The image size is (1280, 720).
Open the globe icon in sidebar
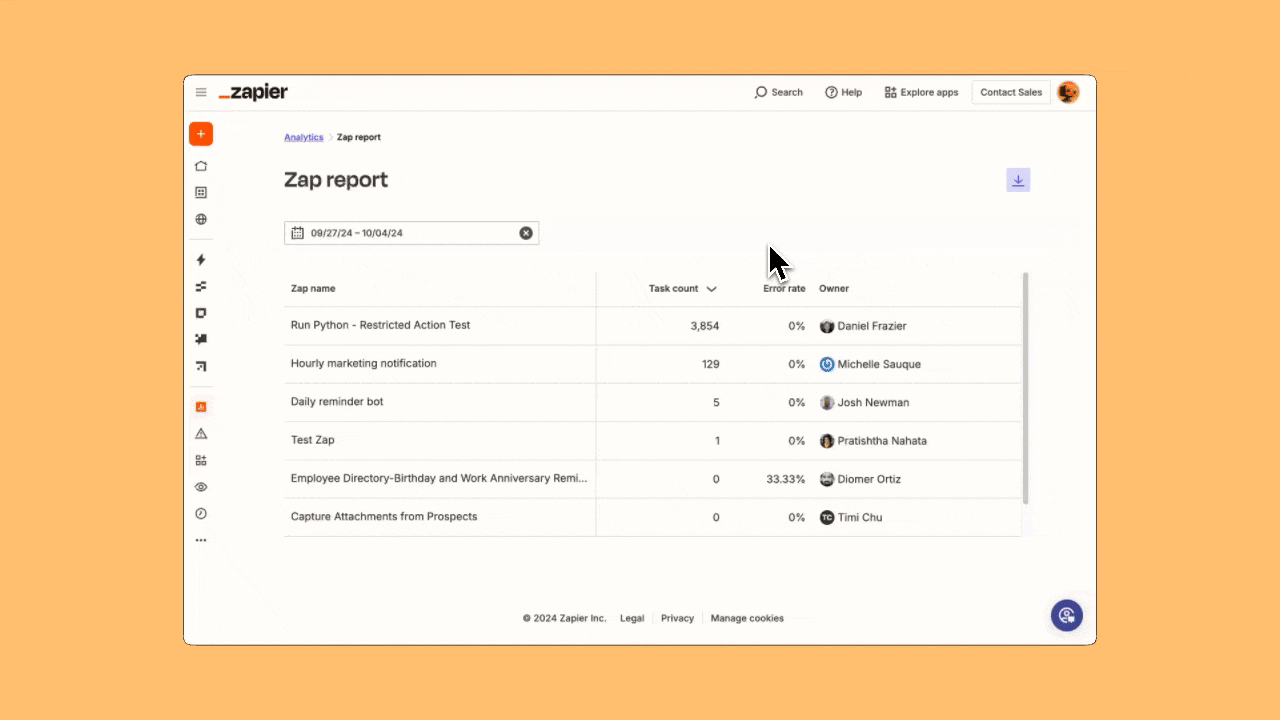tap(201, 219)
